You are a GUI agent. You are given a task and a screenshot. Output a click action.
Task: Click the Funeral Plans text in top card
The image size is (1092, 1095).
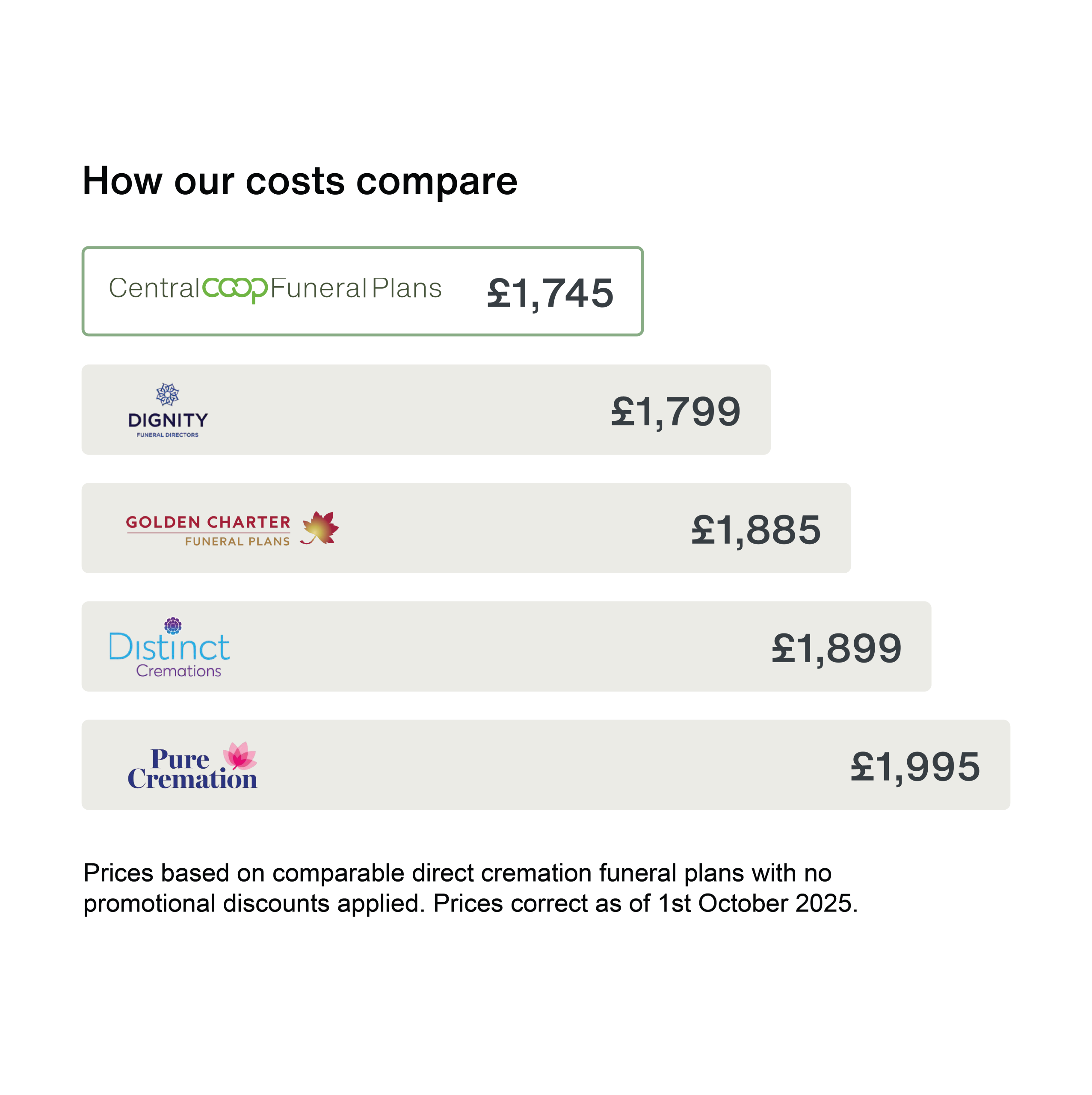point(356,288)
